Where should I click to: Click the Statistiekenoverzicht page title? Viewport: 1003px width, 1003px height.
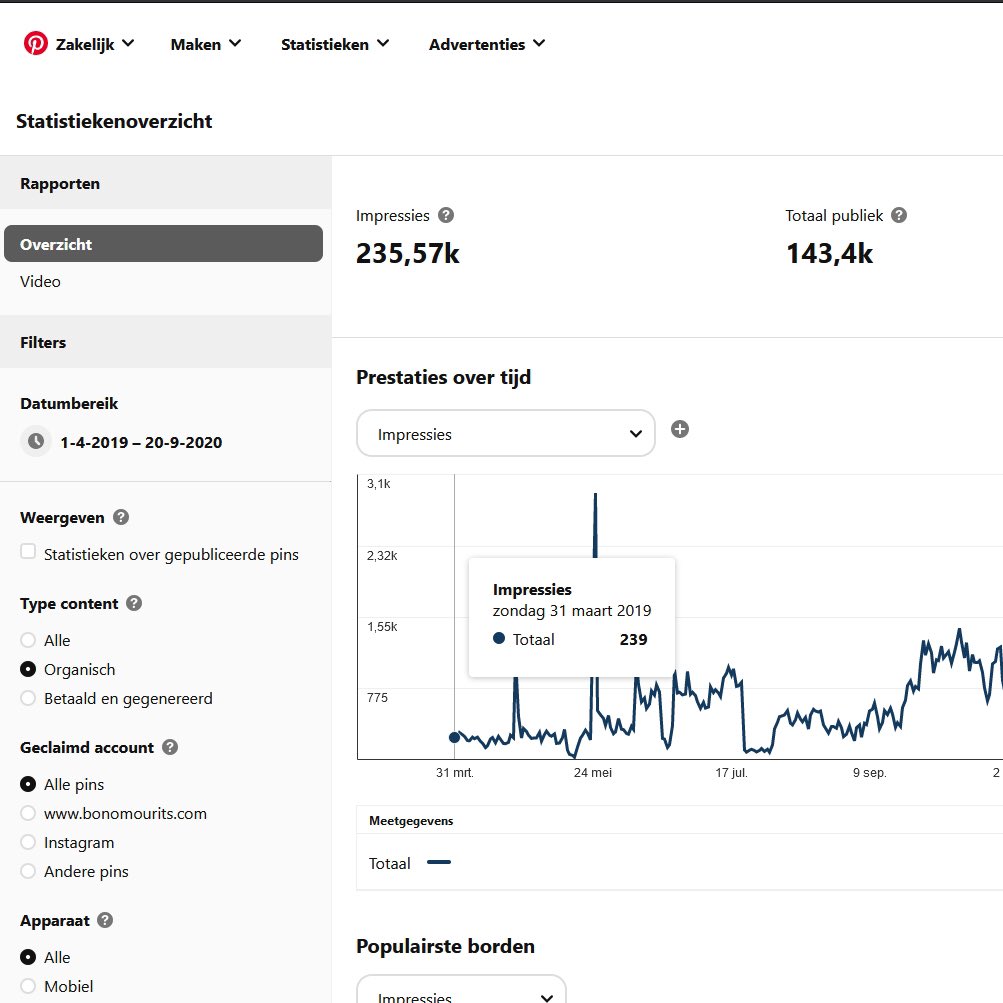(114, 121)
